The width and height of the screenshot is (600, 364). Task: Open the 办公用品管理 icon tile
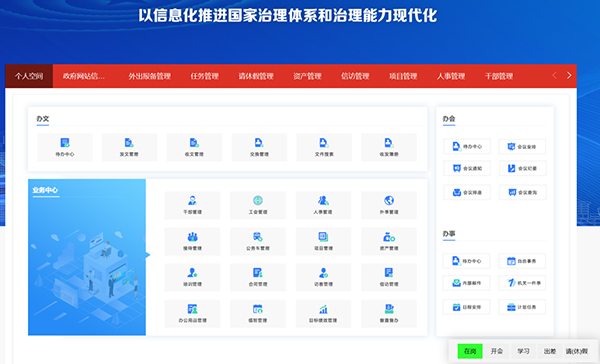[192, 313]
